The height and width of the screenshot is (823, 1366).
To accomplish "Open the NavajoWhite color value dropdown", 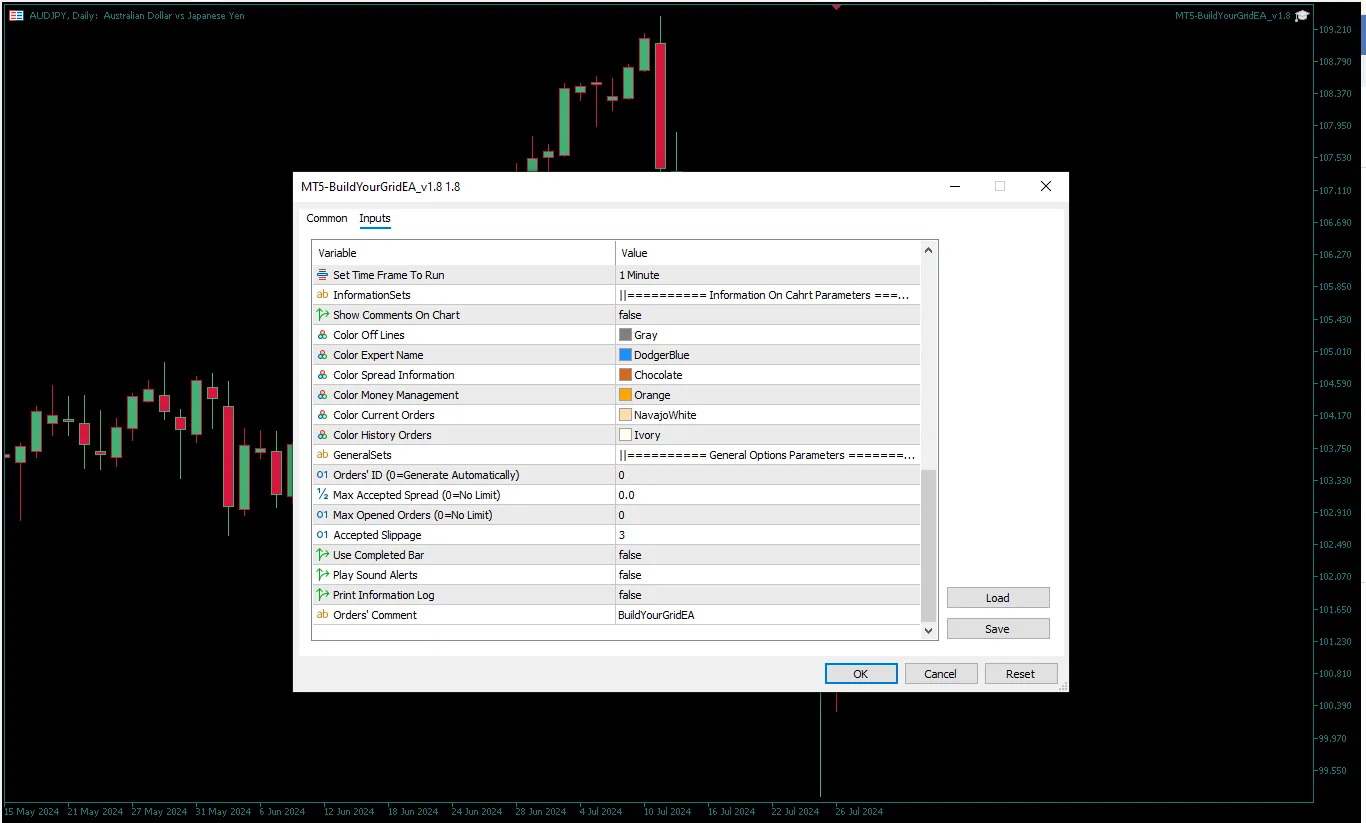I will (766, 415).
